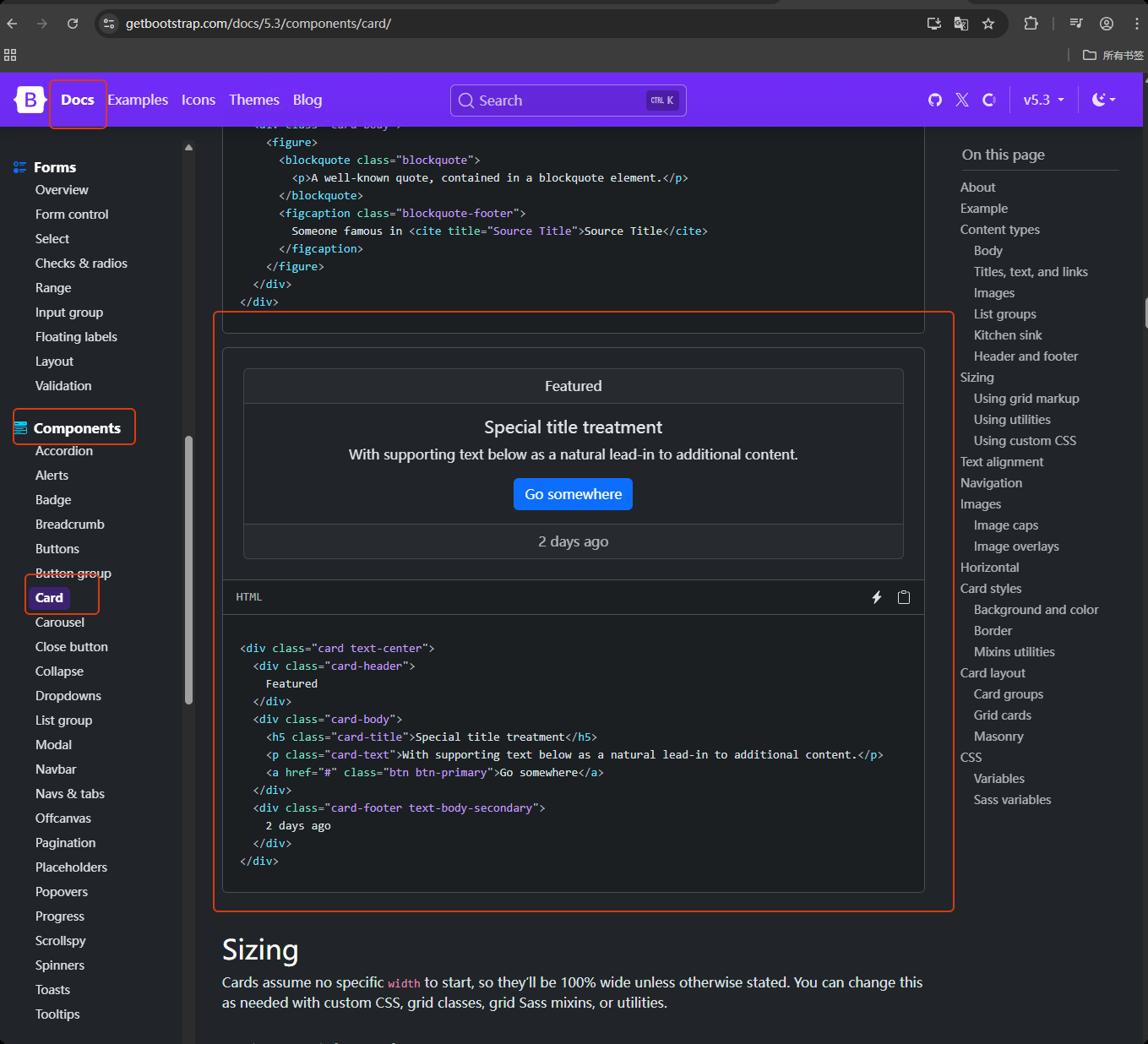View site information icon in address bar
This screenshot has height=1044, width=1148.
point(109,24)
